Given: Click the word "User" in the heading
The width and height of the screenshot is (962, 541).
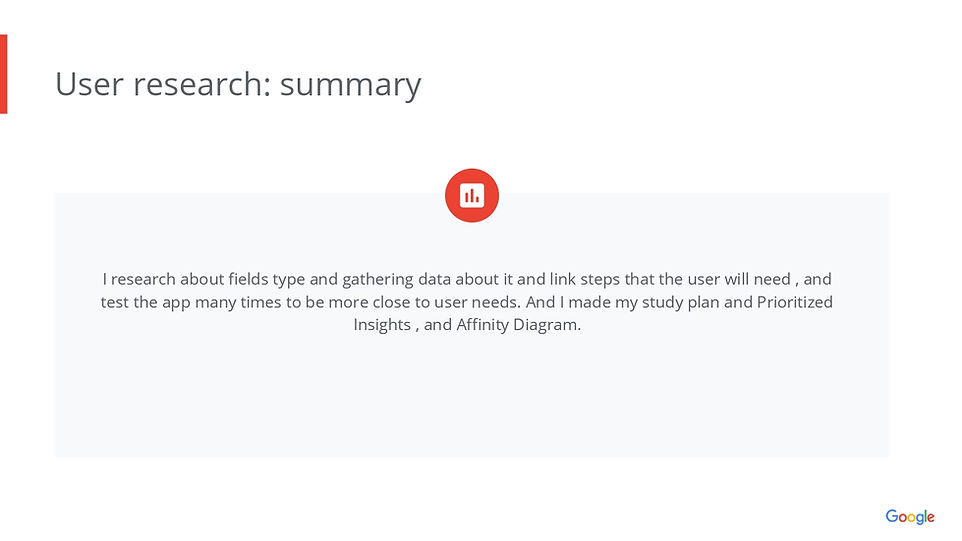Looking at the screenshot, I should tap(88, 84).
